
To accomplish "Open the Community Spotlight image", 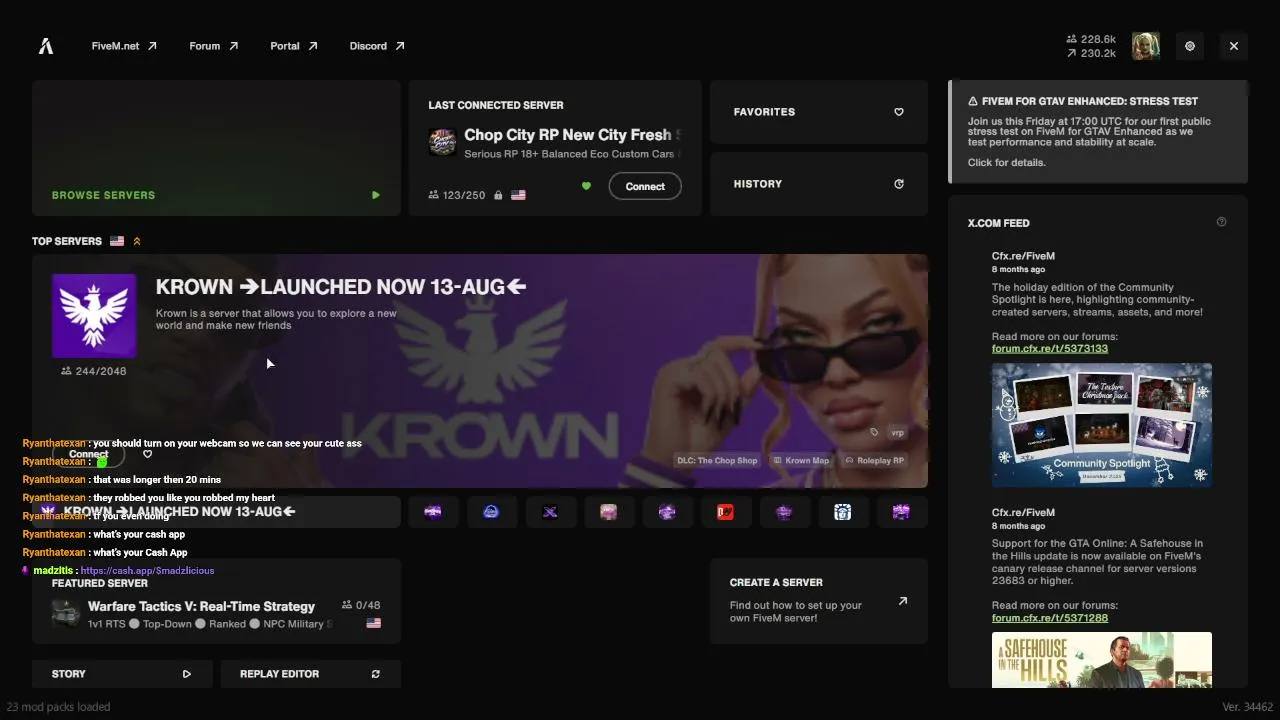I will pyautogui.click(x=1102, y=425).
